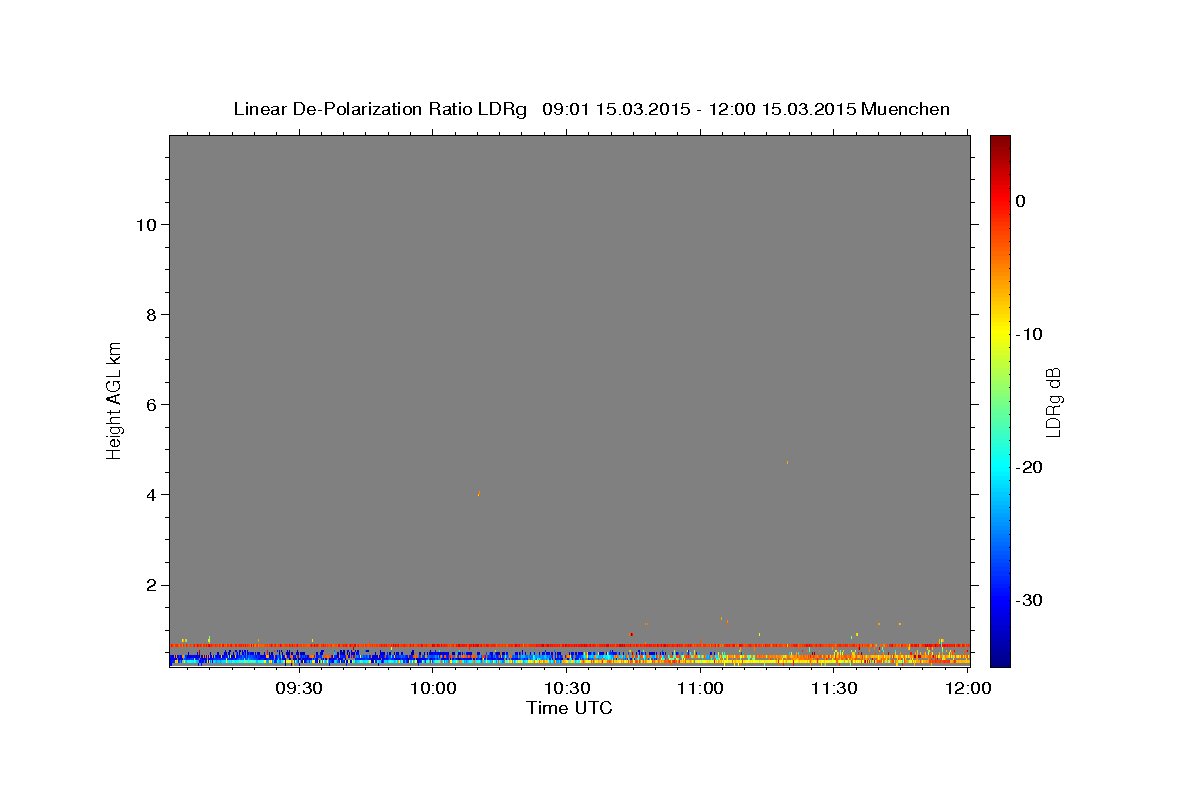This screenshot has width=1200, height=800.
Task: Click the small orange data point near 4 km
Action: tap(479, 493)
